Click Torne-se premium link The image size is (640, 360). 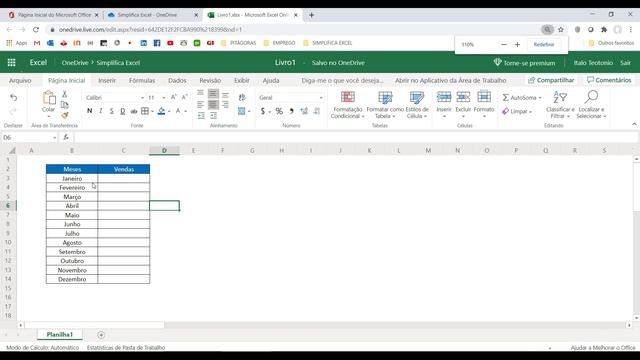pos(524,63)
